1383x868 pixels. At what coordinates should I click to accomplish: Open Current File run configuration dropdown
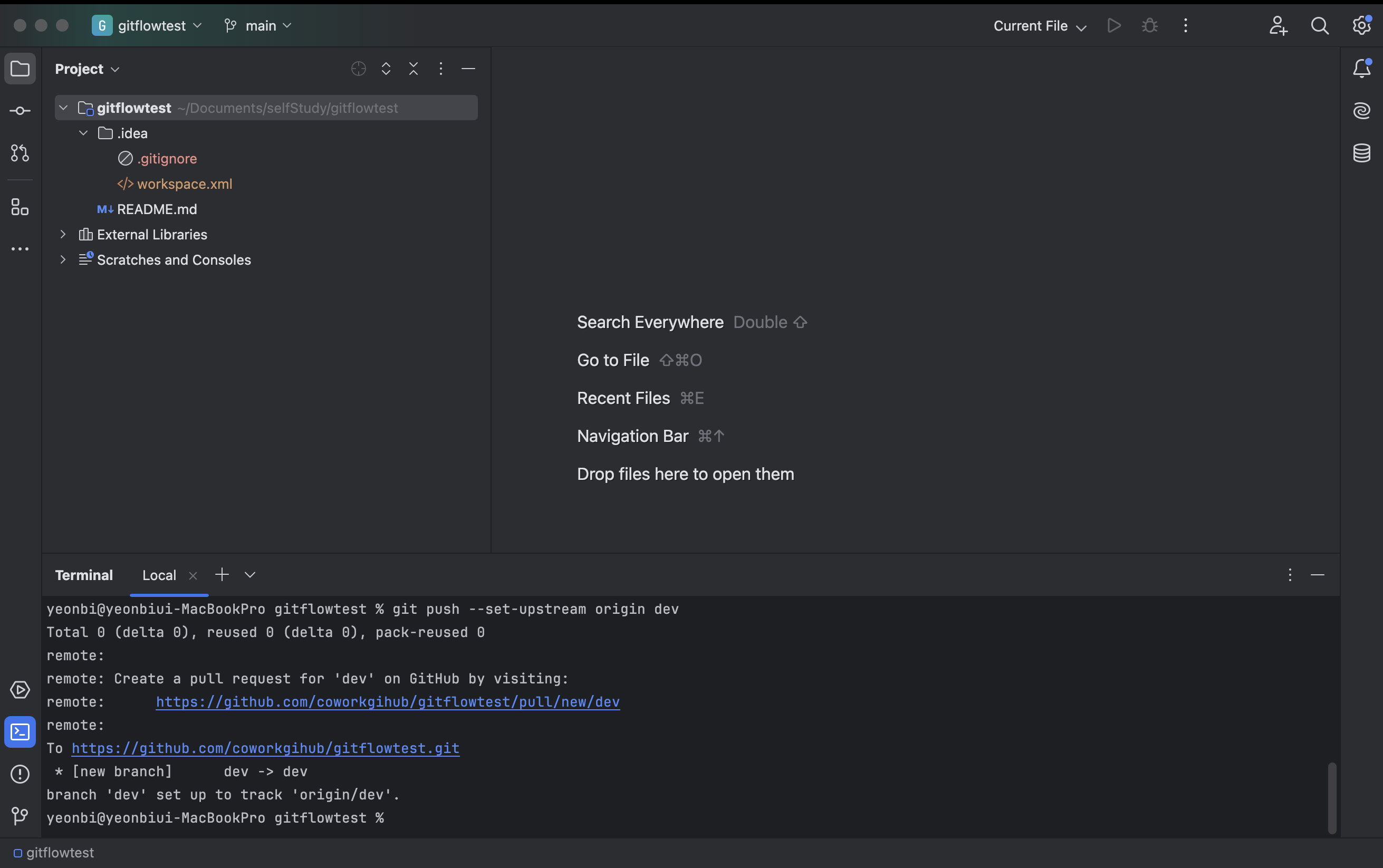[1039, 26]
